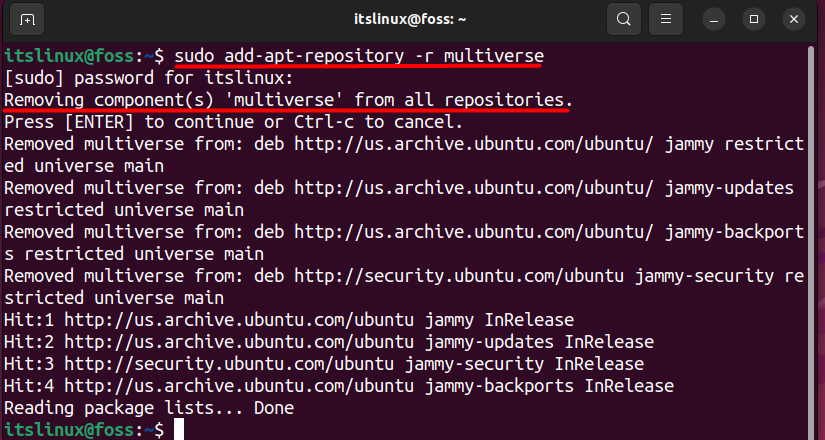Viewport: 825px width, 440px height.
Task: Open the URL on the Hit:1 line
Action: pos(239,320)
